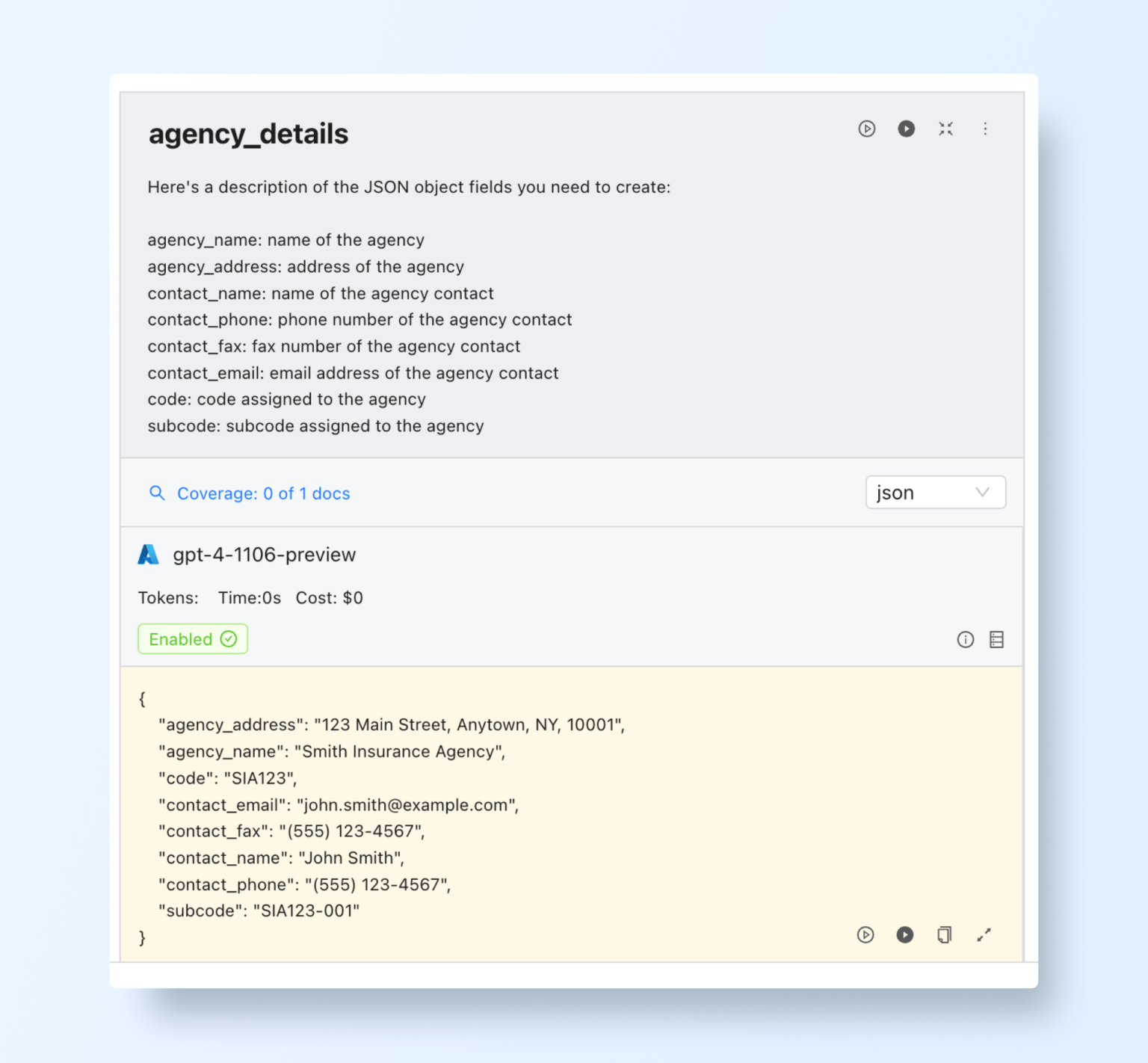Copy the JSON output
Screen dimensions: 1148x1063
click(944, 934)
